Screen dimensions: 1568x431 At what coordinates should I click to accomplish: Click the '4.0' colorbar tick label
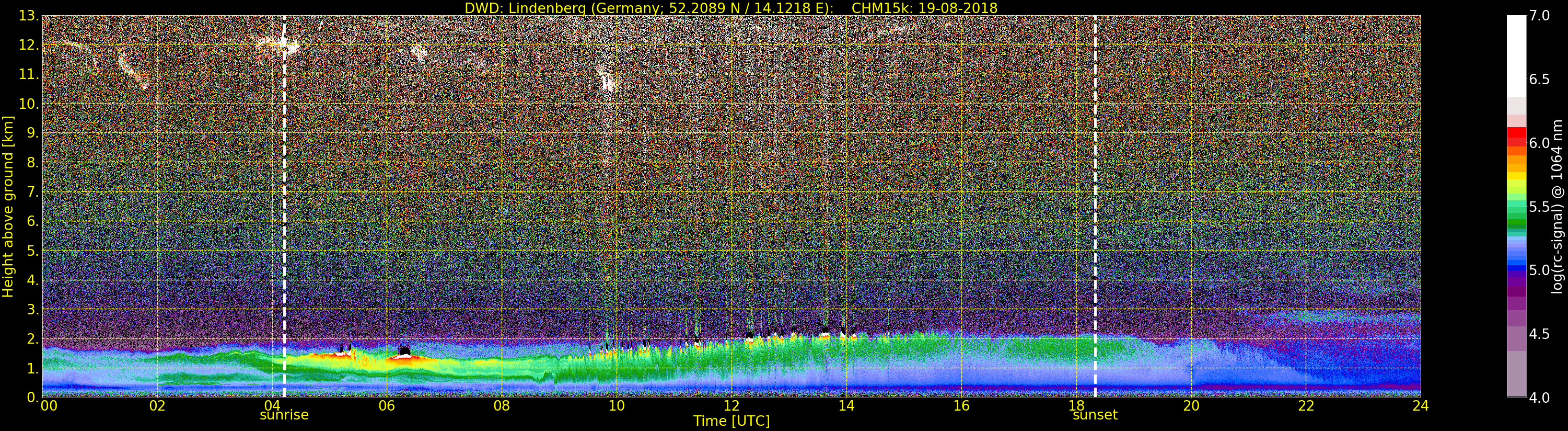[x=1539, y=398]
